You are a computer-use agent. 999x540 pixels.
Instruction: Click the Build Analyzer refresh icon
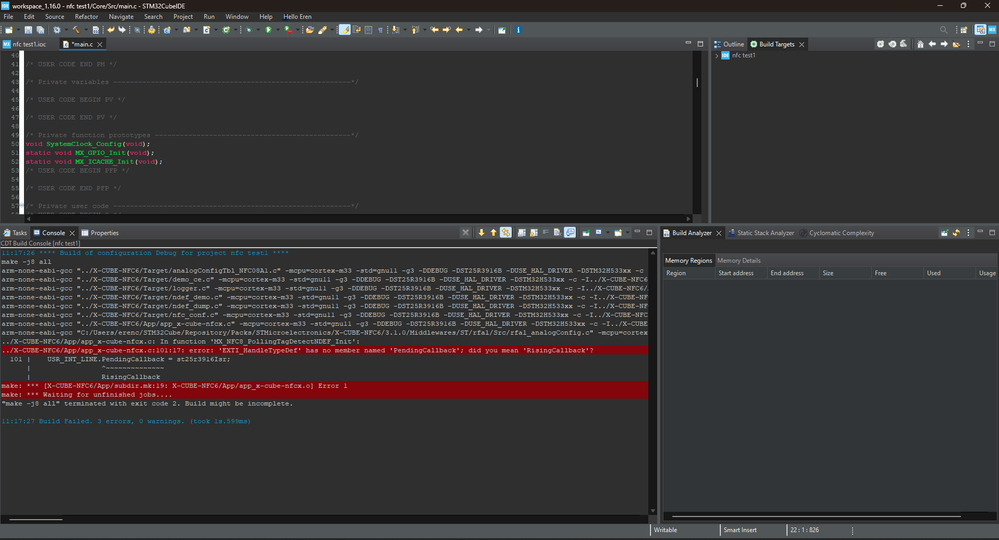pyautogui.click(x=956, y=232)
